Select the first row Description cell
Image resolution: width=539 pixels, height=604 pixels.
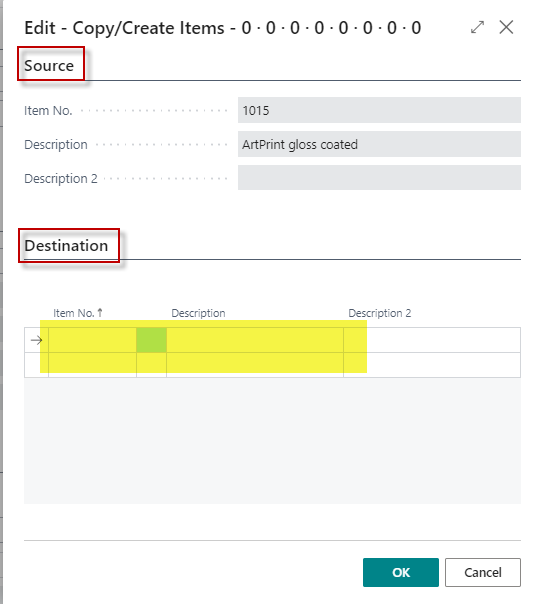pyautogui.click(x=255, y=340)
